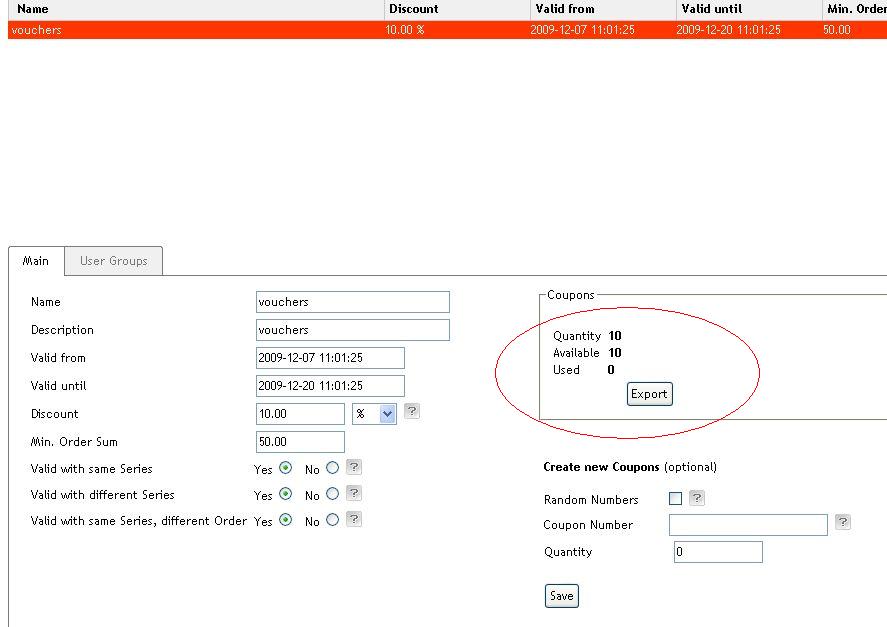Switch to the User Groups tab
Viewport: 887px width, 627px height.
(113, 261)
